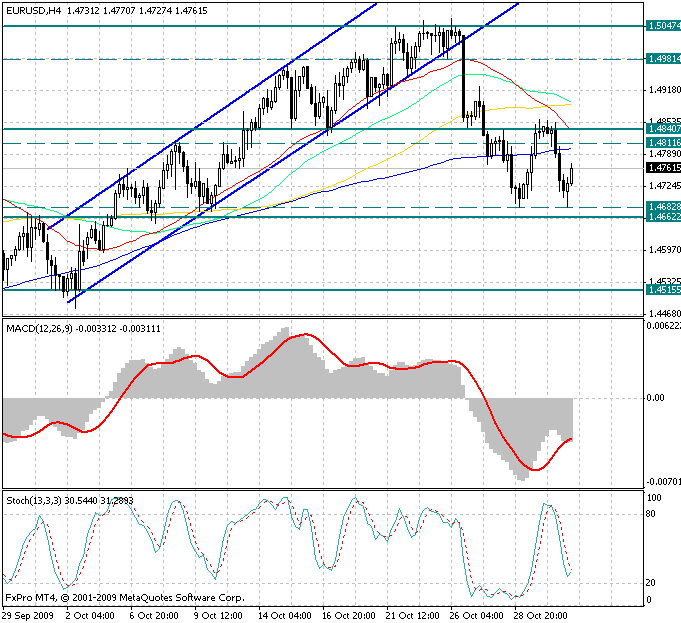
Task: Click the 29 Sep 2009 date label
Action: point(27,616)
